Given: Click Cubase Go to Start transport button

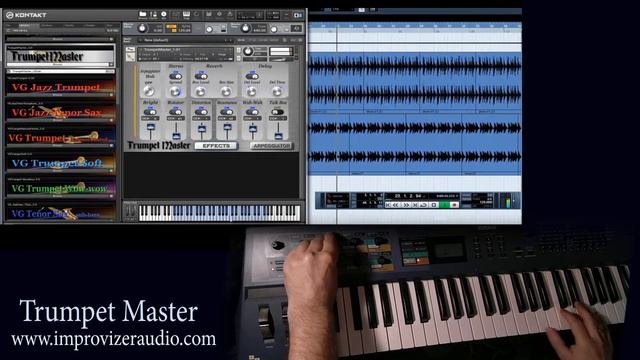Looking at the screenshot, I should [388, 205].
